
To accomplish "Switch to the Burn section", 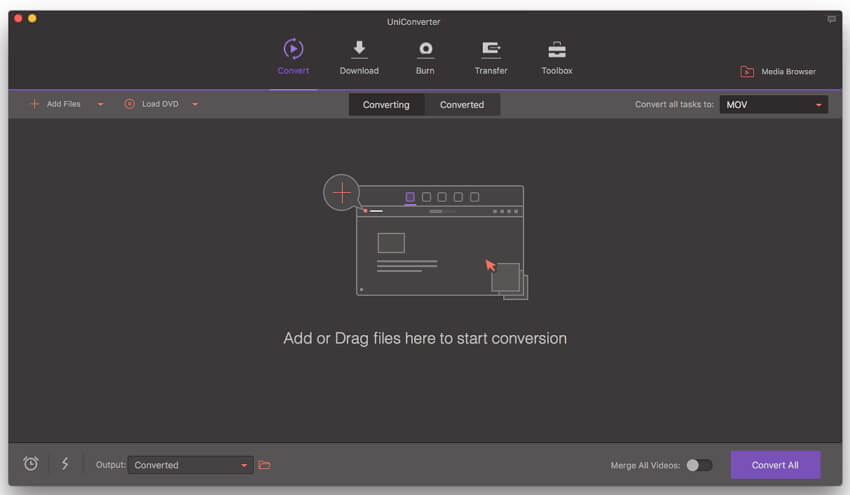I will click(425, 50).
